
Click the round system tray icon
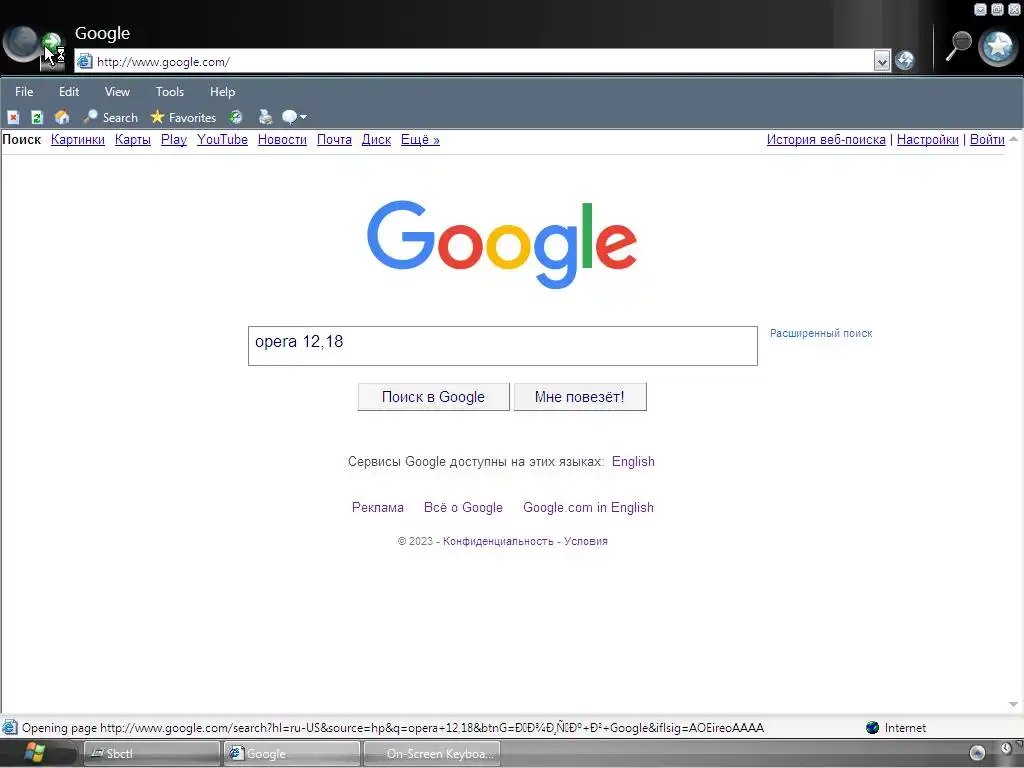coord(977,753)
